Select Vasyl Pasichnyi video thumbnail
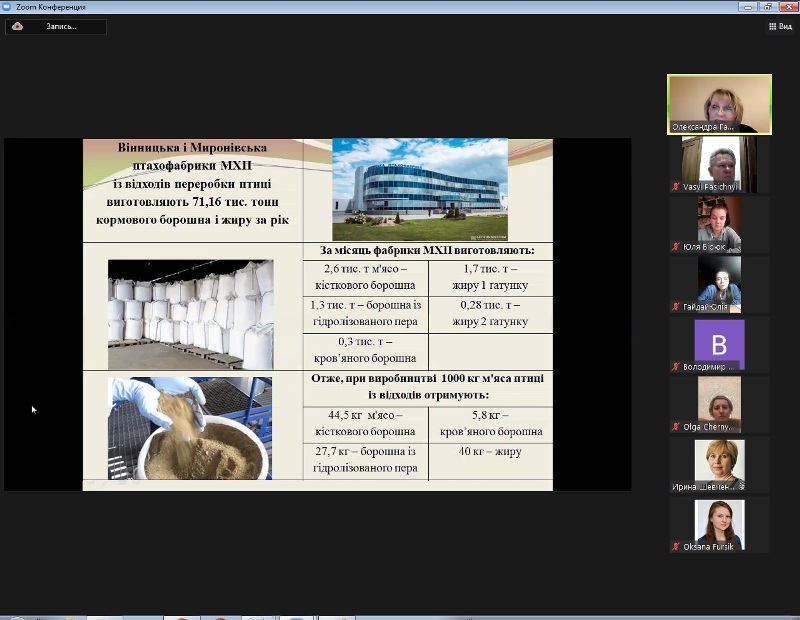800x620 pixels. [719, 164]
